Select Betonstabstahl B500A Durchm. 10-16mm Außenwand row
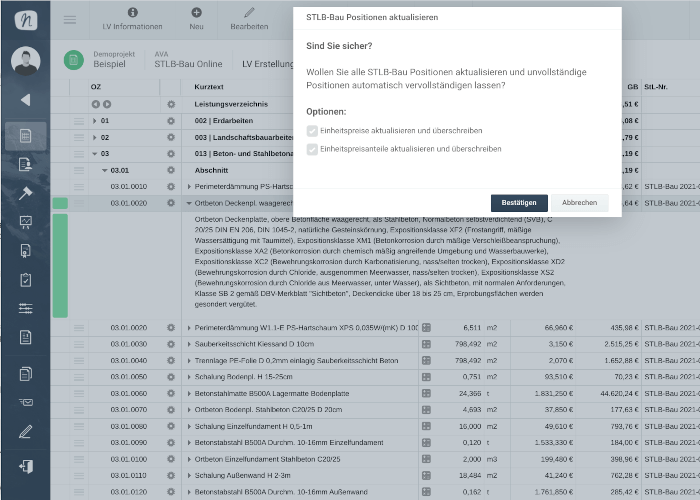This screenshot has width=700, height=500. tap(281, 492)
